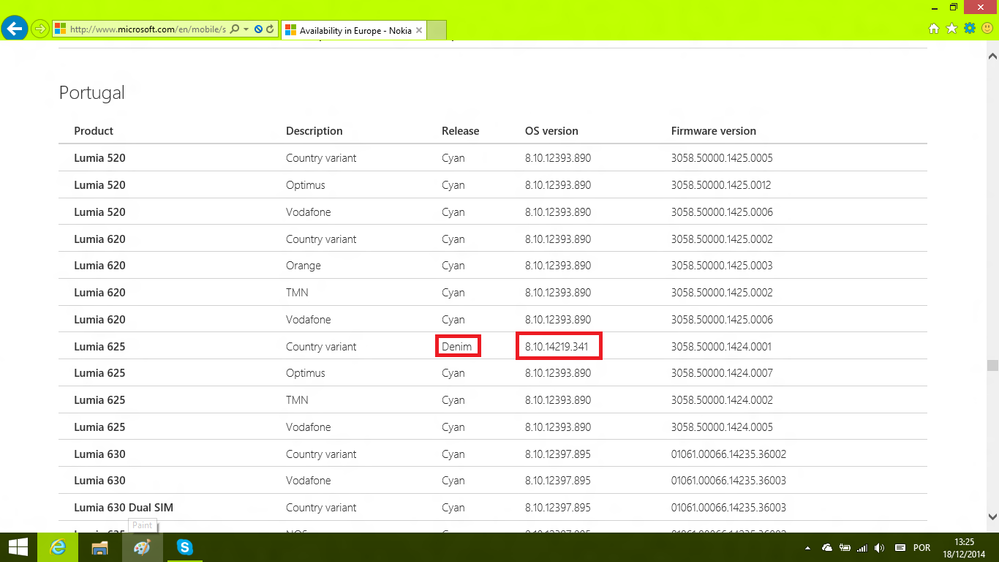
Task: Expand the address bar autocomplete dropdown arrow
Action: (246, 30)
